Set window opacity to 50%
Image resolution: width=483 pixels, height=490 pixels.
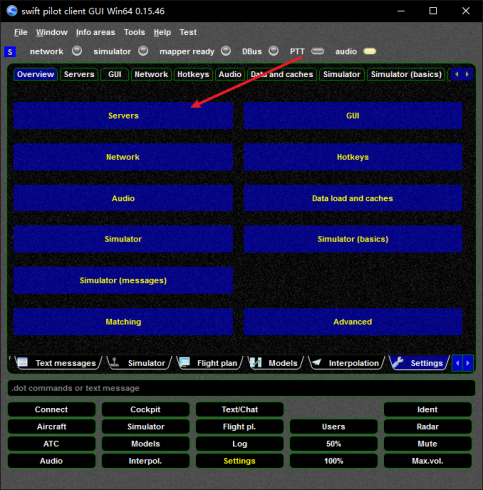point(334,444)
